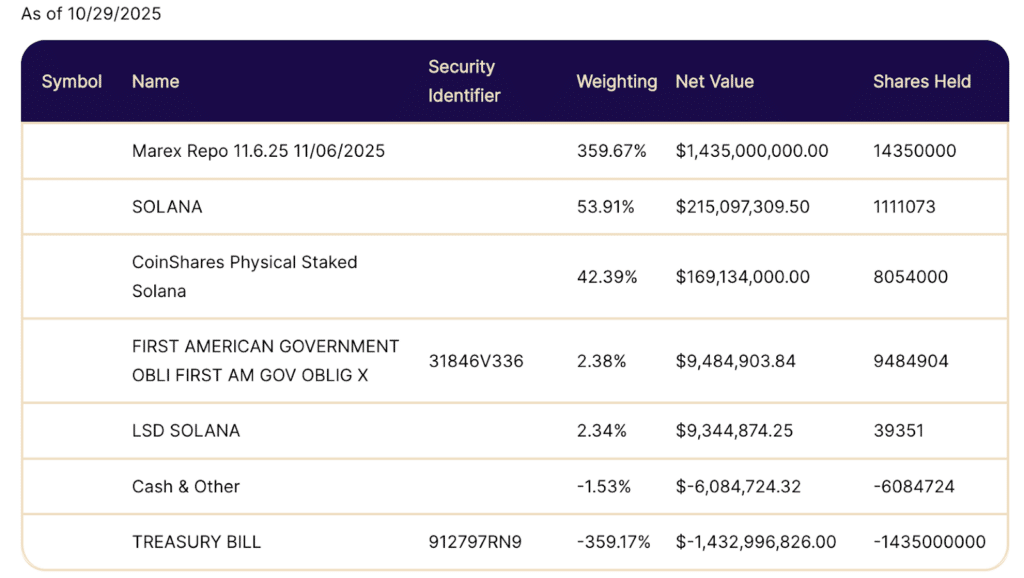Click shares held value 8054000
This screenshot has width=1024, height=578.
[x=910, y=277]
